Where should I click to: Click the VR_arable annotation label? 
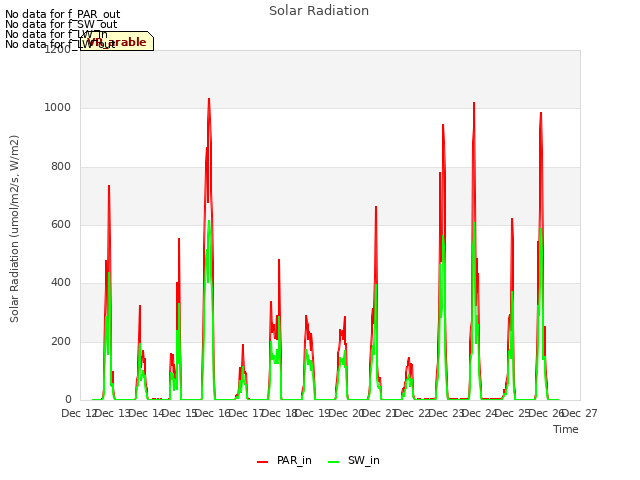[x=117, y=41]
